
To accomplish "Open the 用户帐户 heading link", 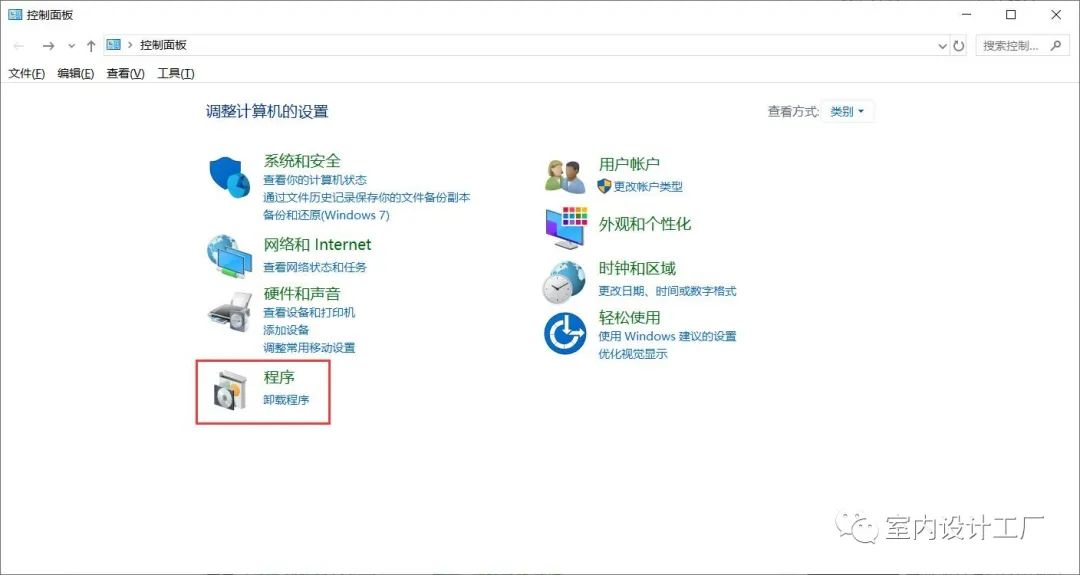I will pyautogui.click(x=630, y=164).
